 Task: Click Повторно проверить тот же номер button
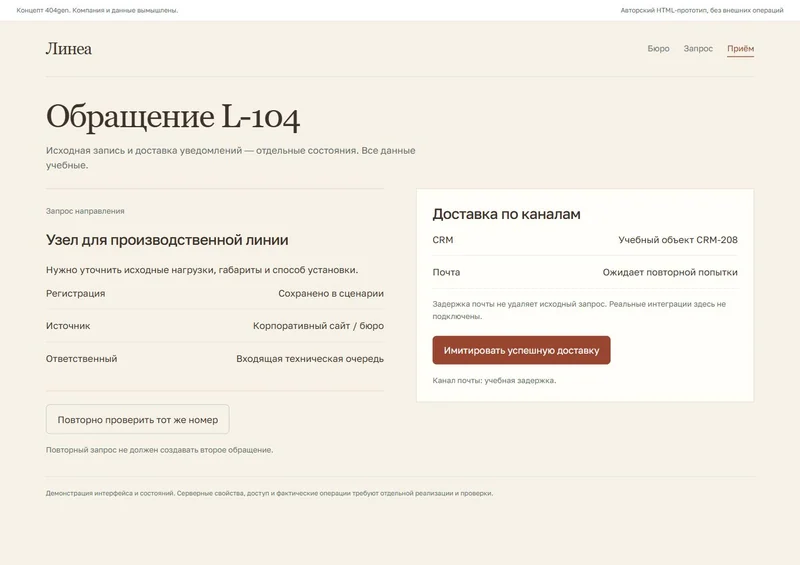tap(138, 420)
